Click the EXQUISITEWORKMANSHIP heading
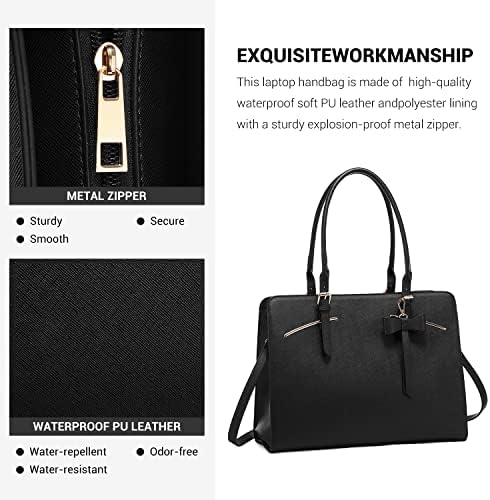The image size is (490, 500). (355, 55)
